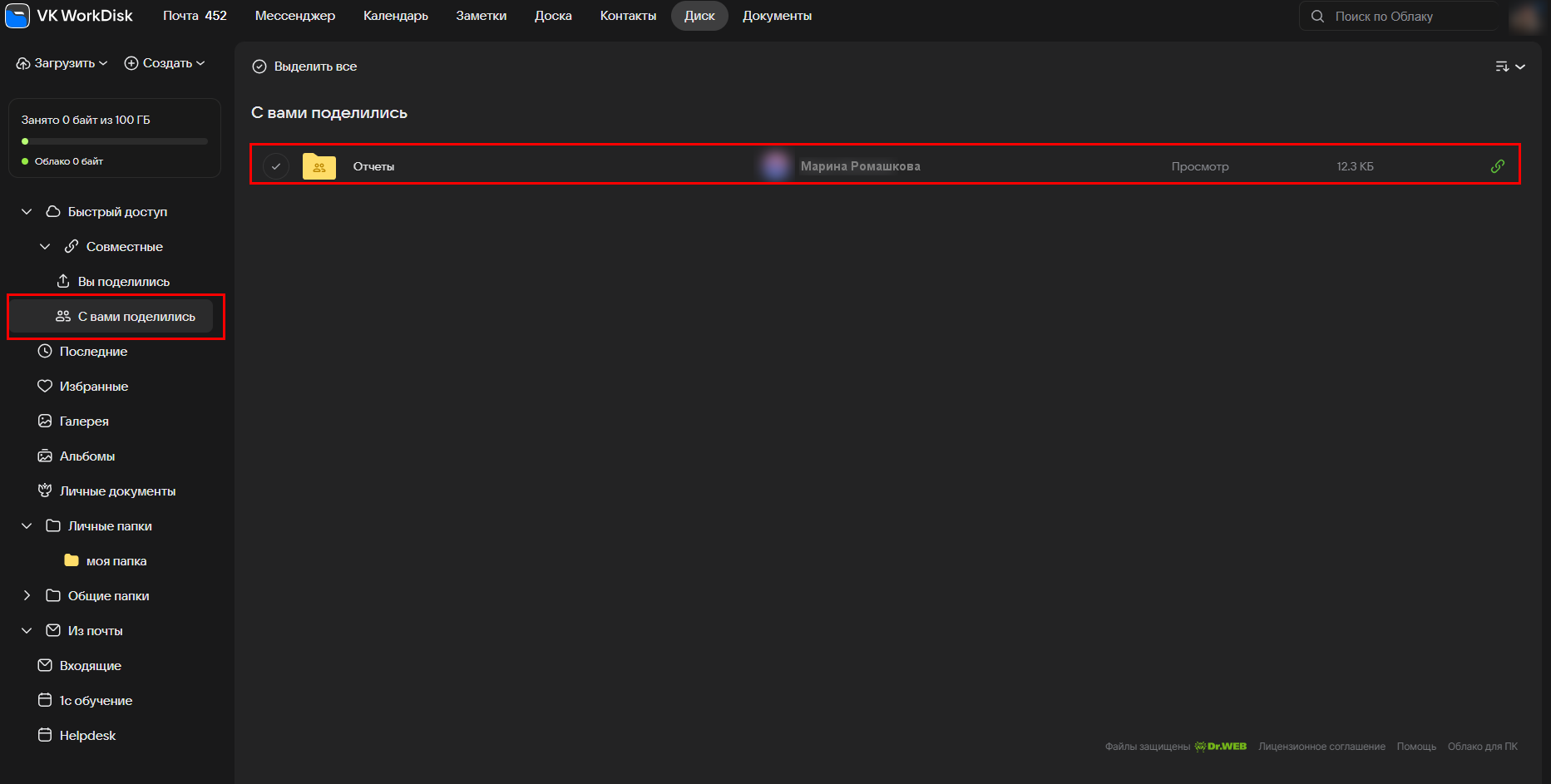Open the Мессенджер tab

point(295,16)
